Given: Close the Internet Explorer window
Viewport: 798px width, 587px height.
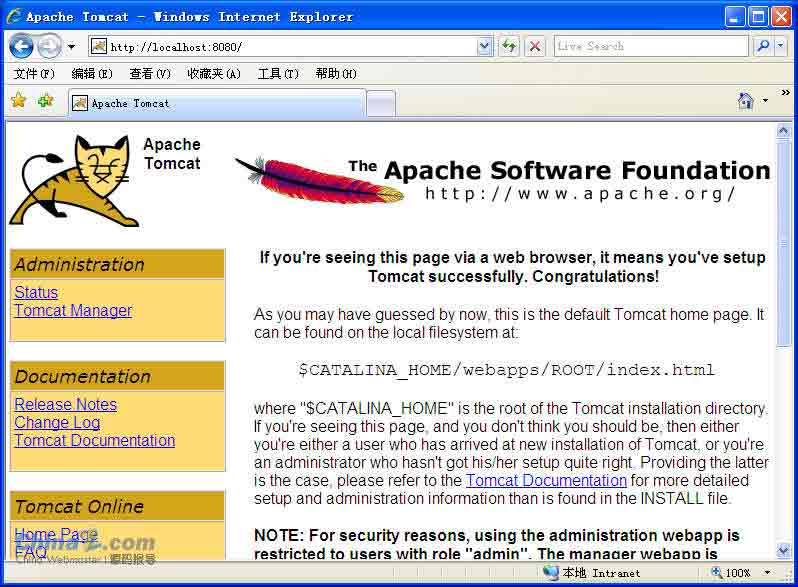Looking at the screenshot, I should click(781, 17).
